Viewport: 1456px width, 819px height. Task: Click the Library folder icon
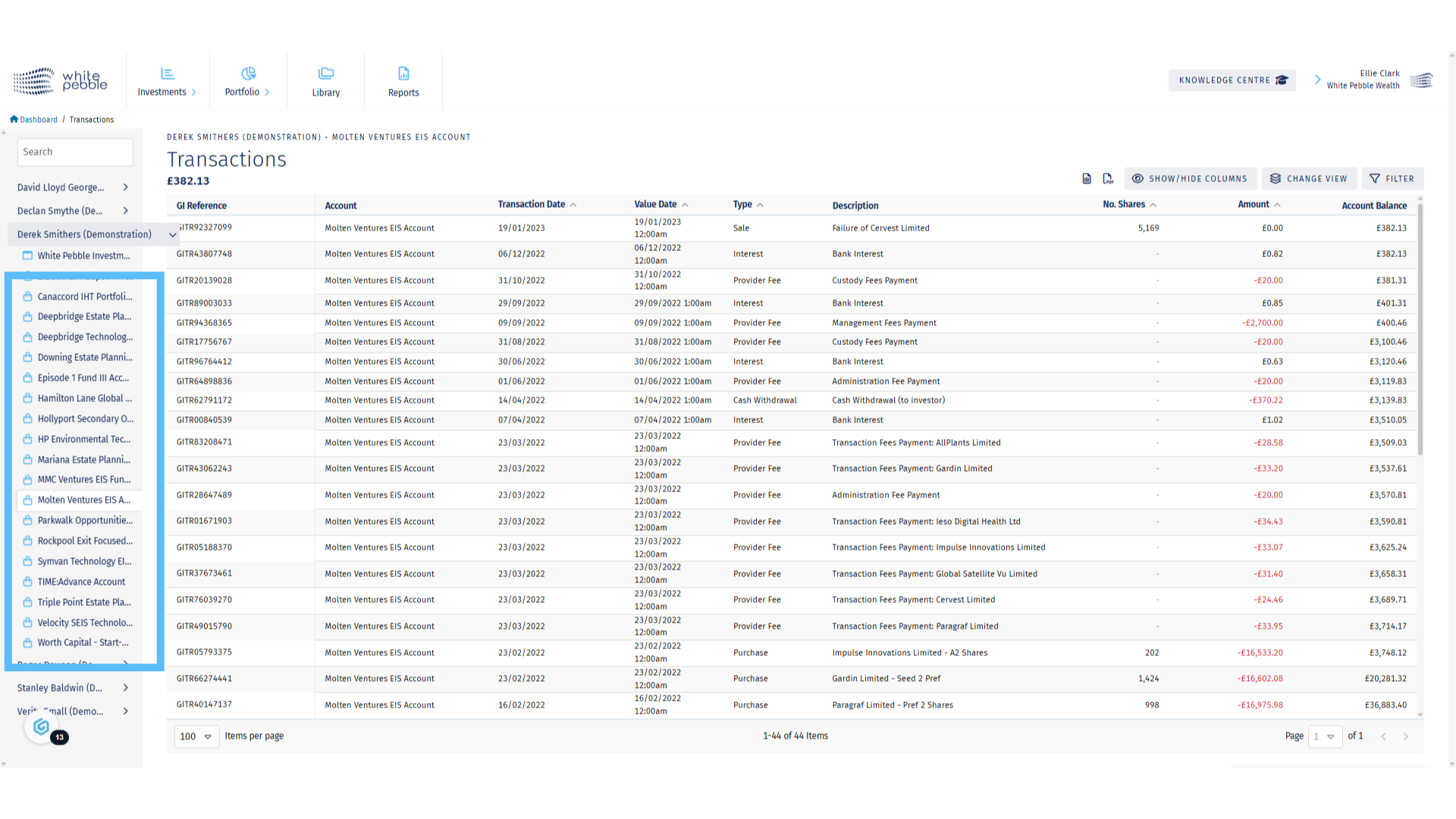pyautogui.click(x=326, y=74)
